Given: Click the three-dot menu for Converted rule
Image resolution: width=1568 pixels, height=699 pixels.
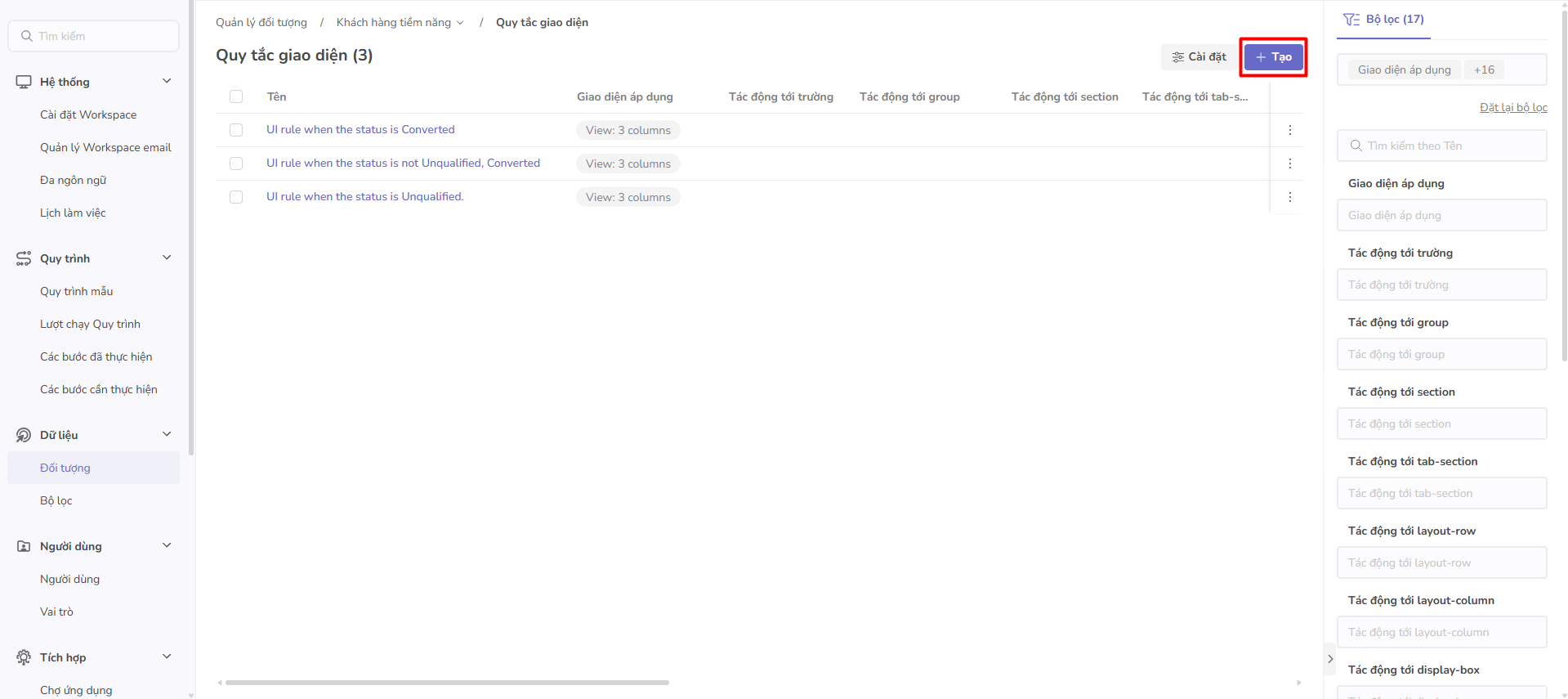Looking at the screenshot, I should click(1289, 130).
